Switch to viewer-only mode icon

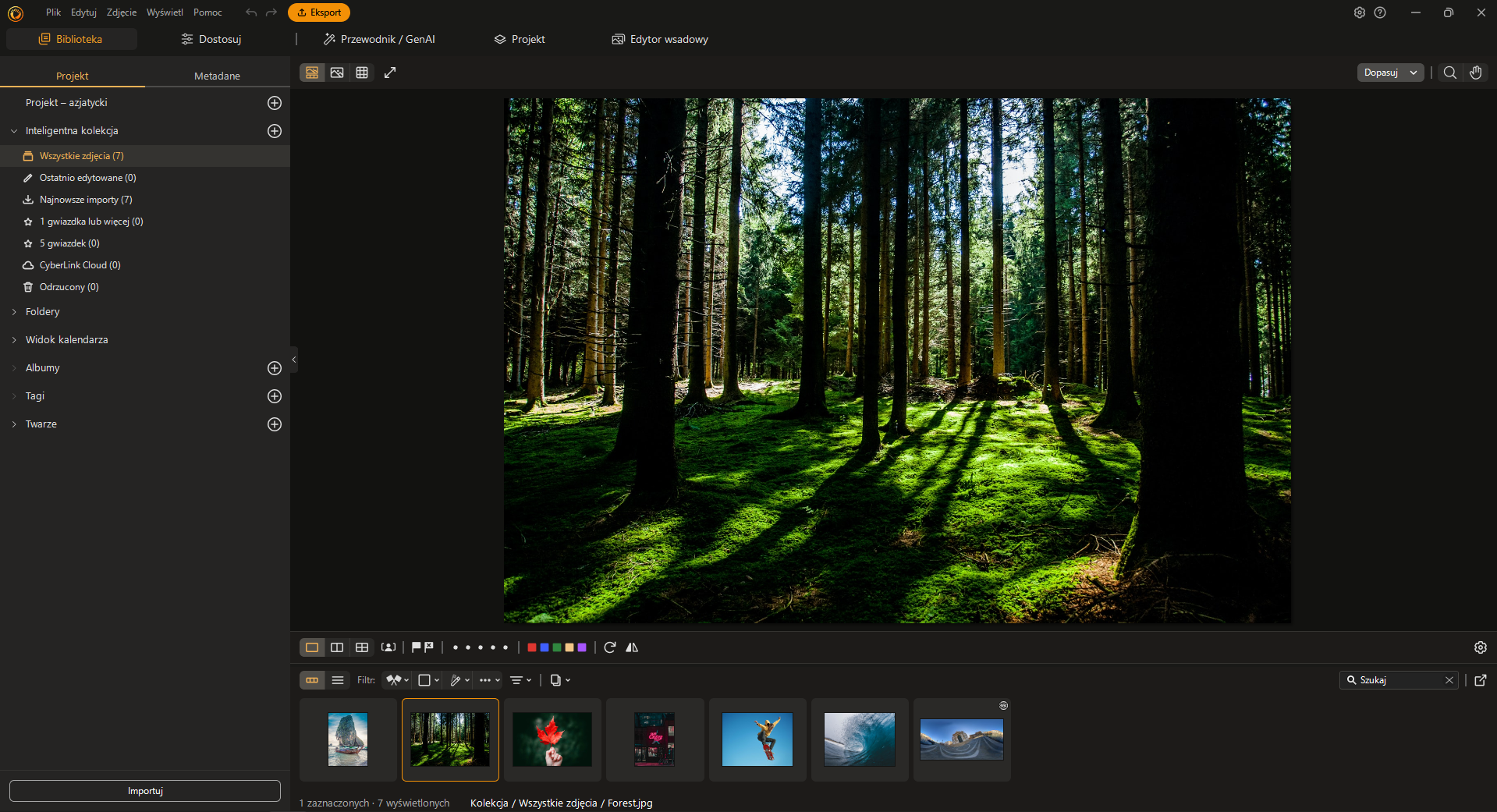point(337,73)
